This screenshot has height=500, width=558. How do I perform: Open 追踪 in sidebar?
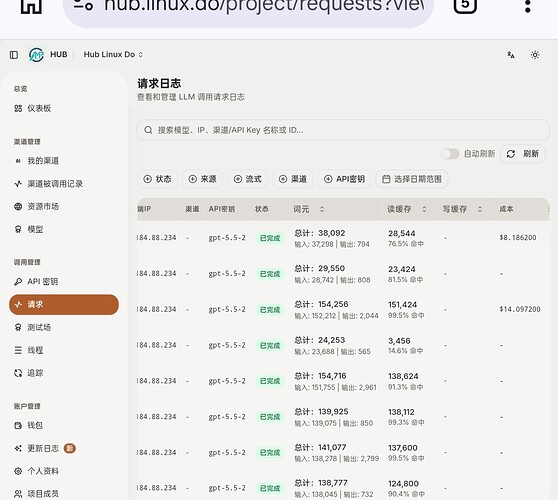tap(64, 373)
